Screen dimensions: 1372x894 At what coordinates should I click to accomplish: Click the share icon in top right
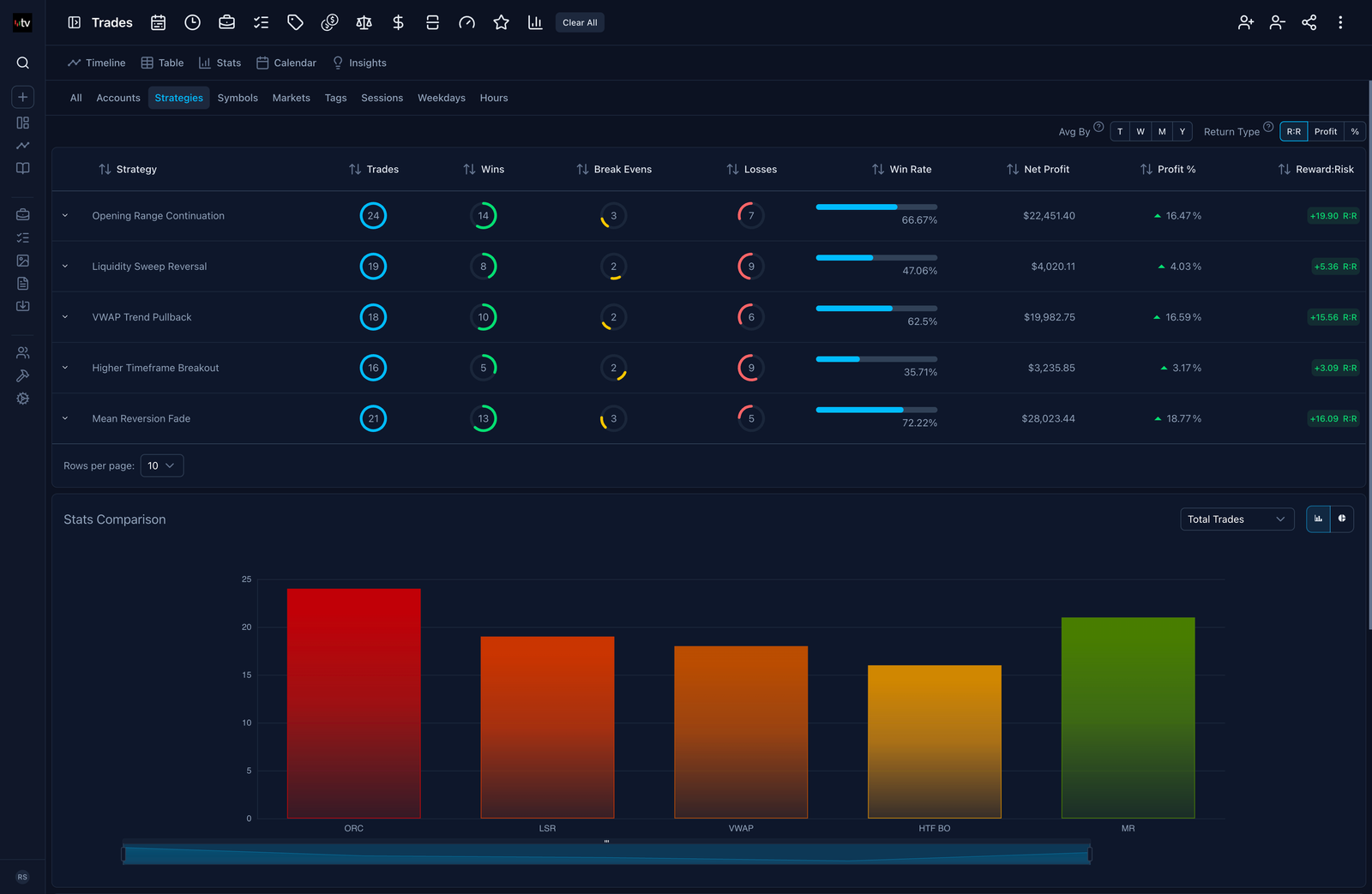click(x=1309, y=23)
